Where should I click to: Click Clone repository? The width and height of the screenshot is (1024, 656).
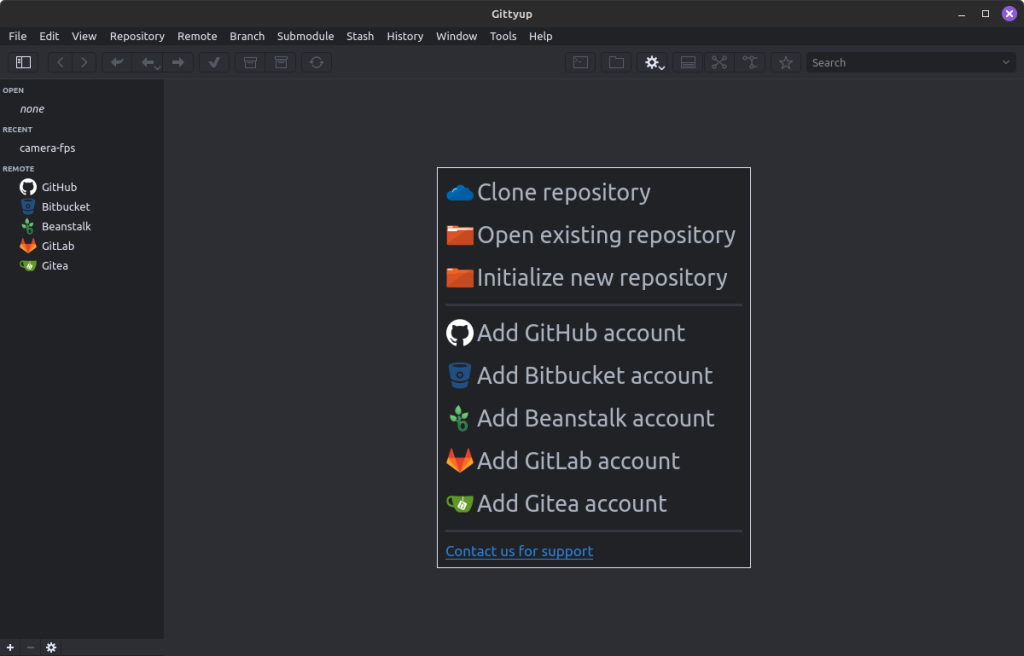pyautogui.click(x=563, y=192)
